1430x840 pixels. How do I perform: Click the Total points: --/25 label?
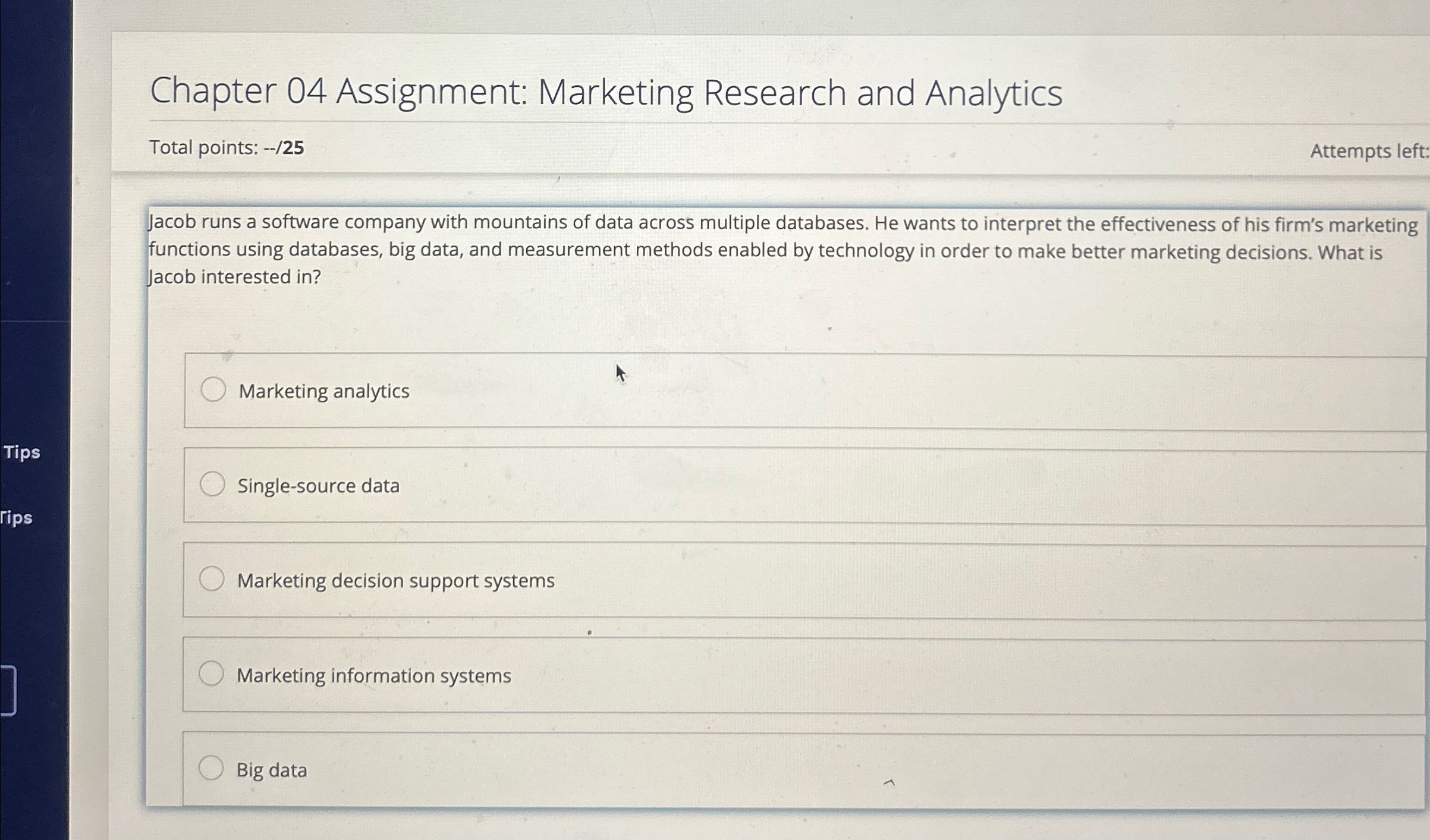pos(227,148)
